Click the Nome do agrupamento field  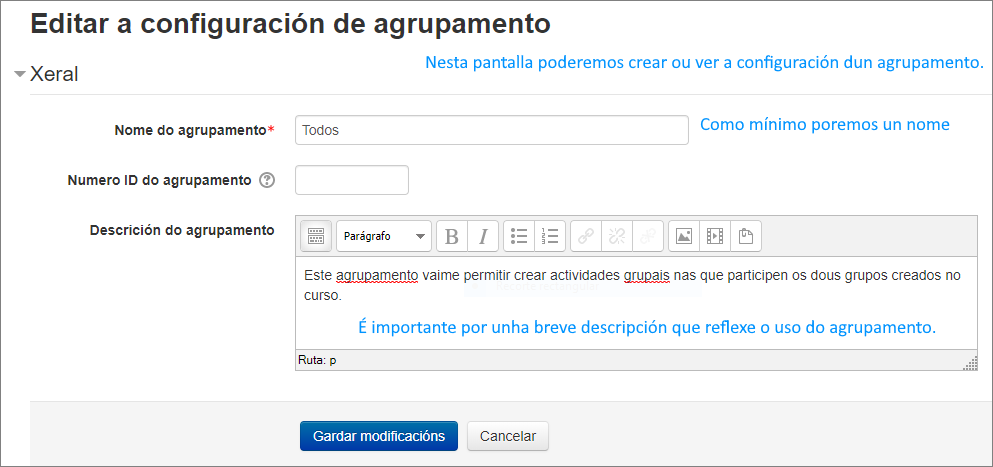coord(491,130)
